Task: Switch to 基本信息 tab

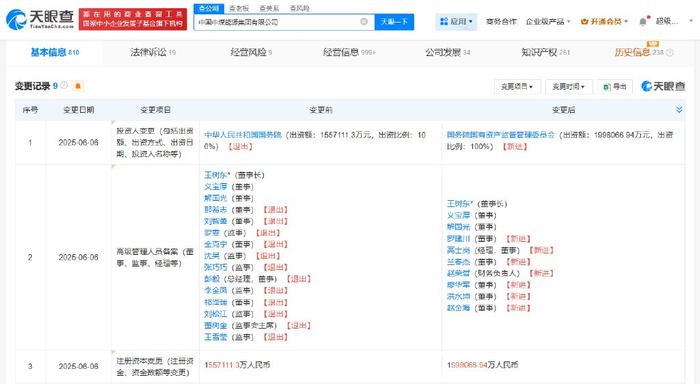Action: pyautogui.click(x=54, y=52)
